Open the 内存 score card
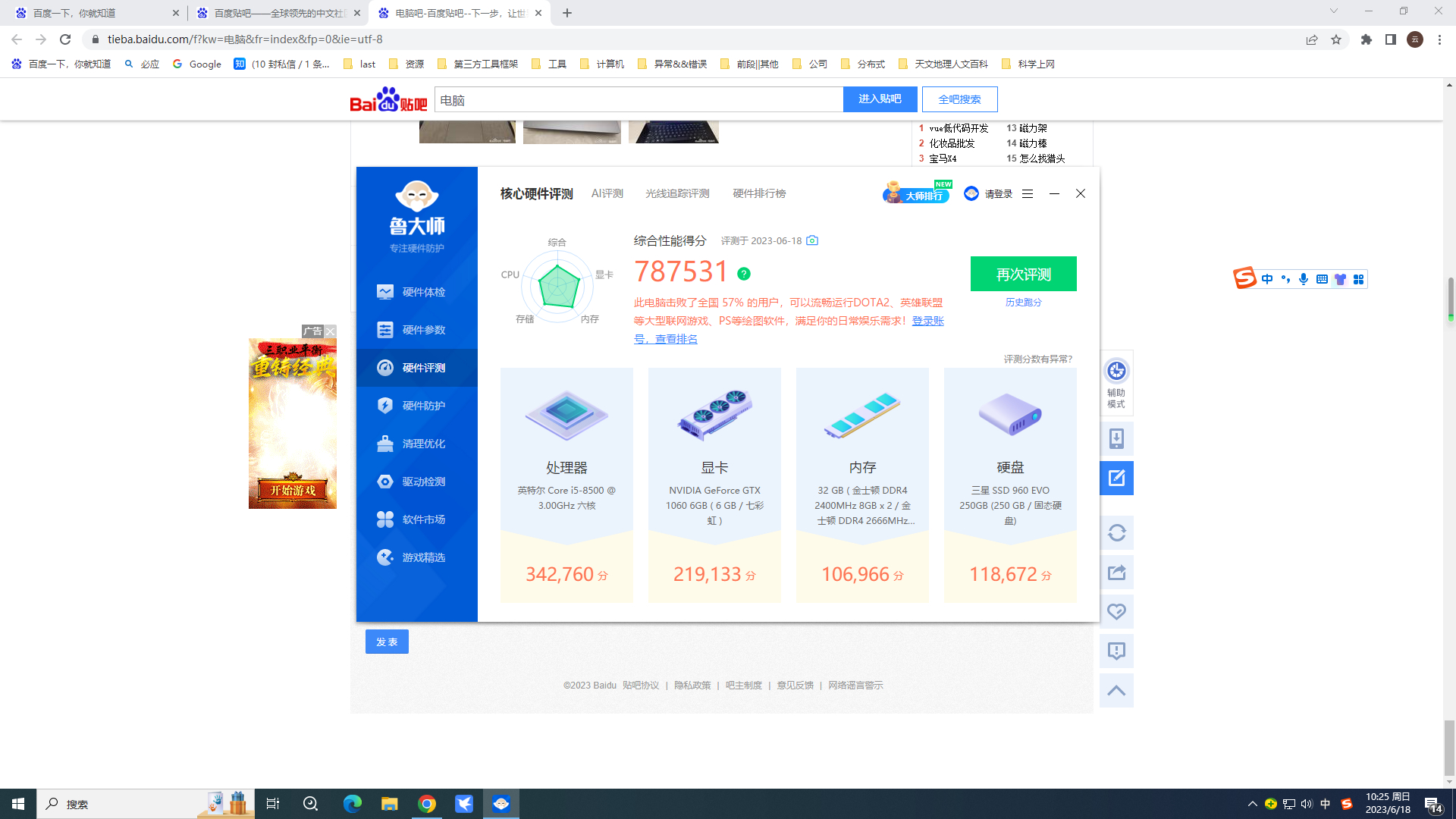This screenshot has height=819, width=1456. coord(862,485)
